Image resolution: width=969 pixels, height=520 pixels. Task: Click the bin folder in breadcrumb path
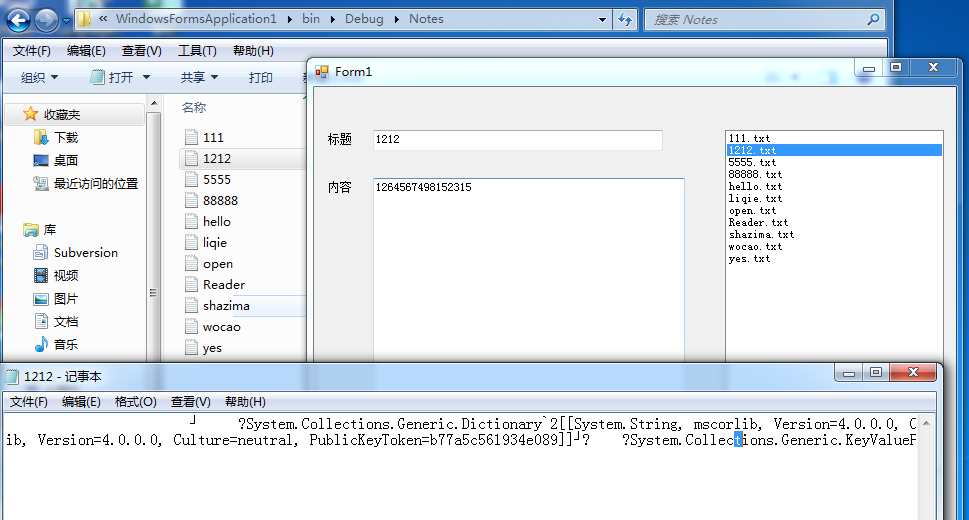coord(311,19)
